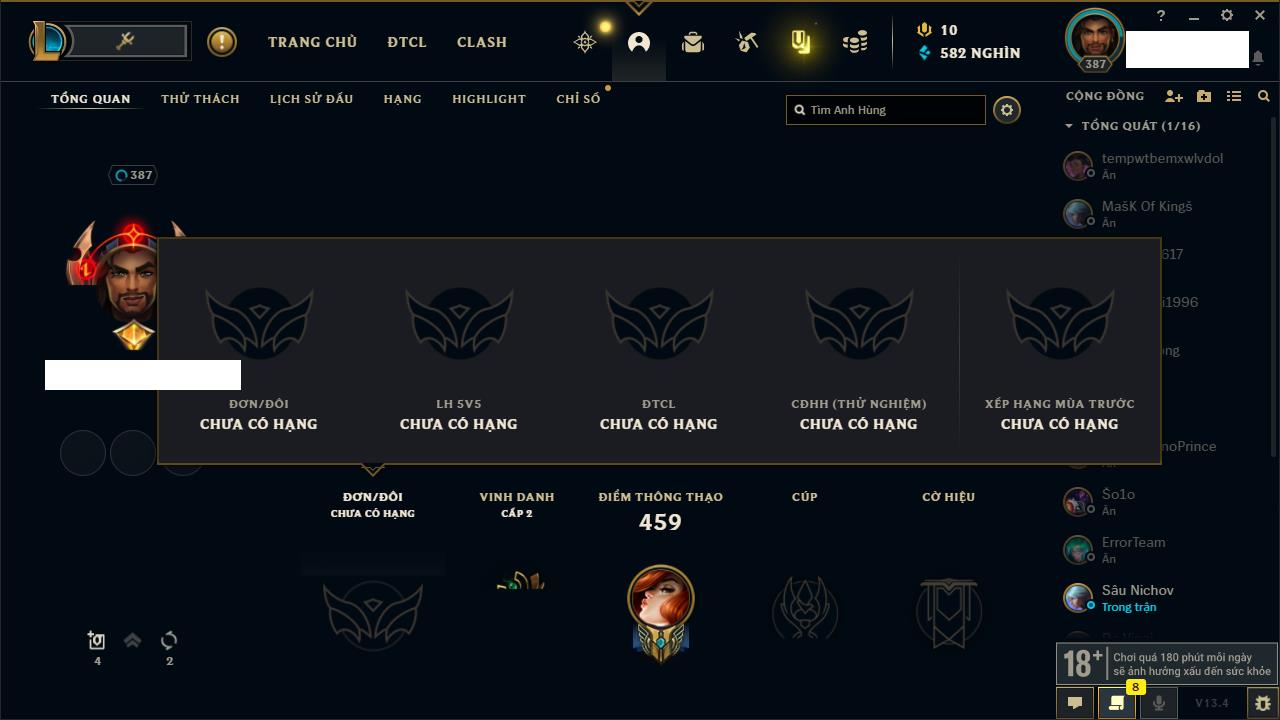Select the XP progress level 387 badge
This screenshot has width=1280, height=720.
click(x=133, y=175)
